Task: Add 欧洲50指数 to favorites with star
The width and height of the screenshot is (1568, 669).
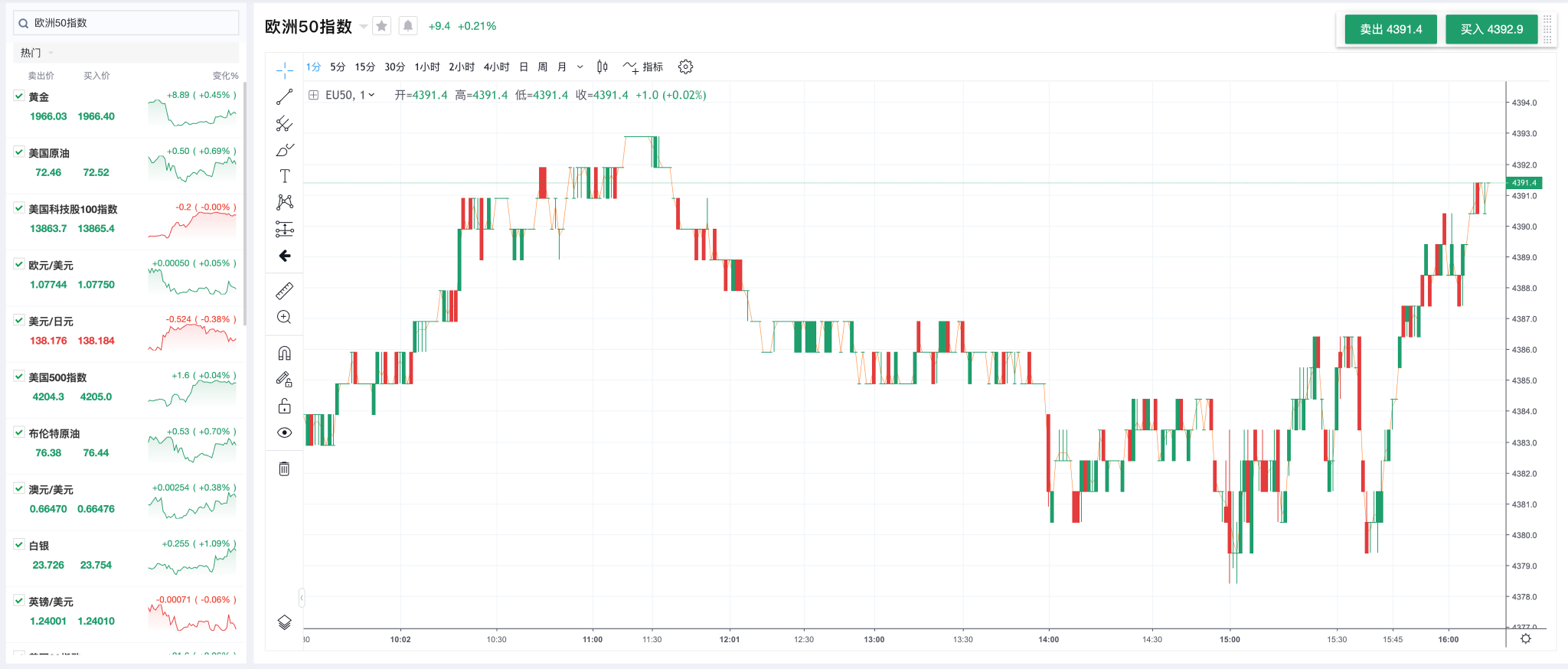Action: (382, 26)
